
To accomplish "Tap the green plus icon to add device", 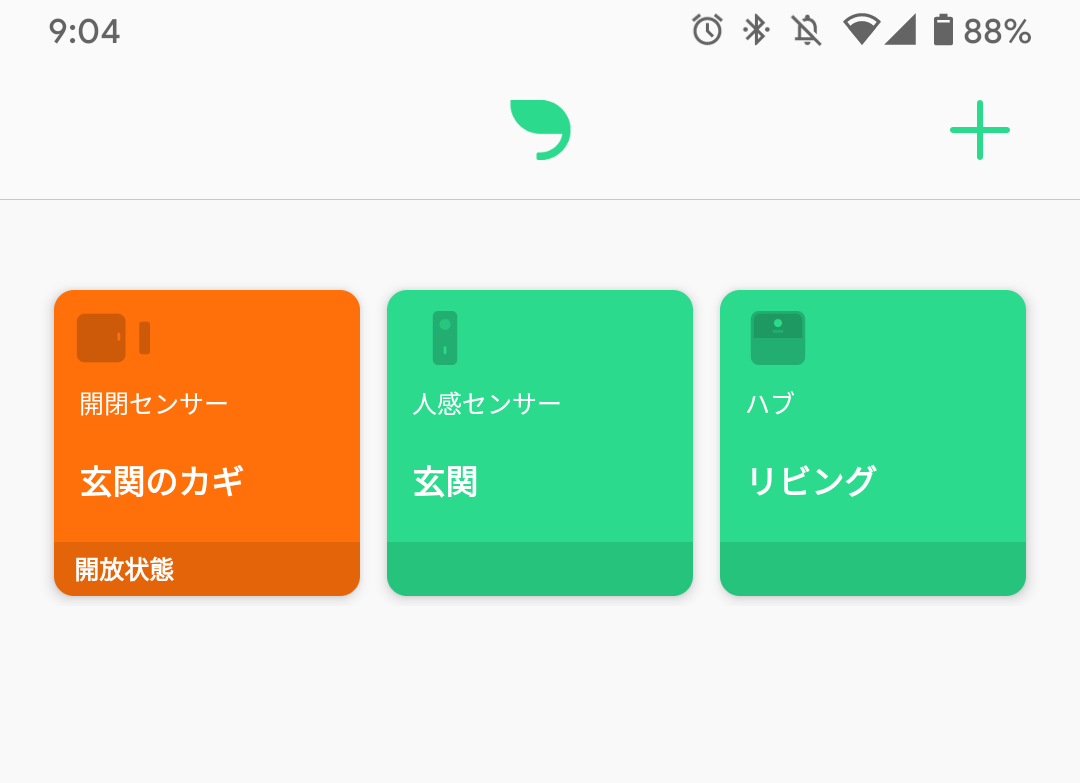I will (979, 130).
